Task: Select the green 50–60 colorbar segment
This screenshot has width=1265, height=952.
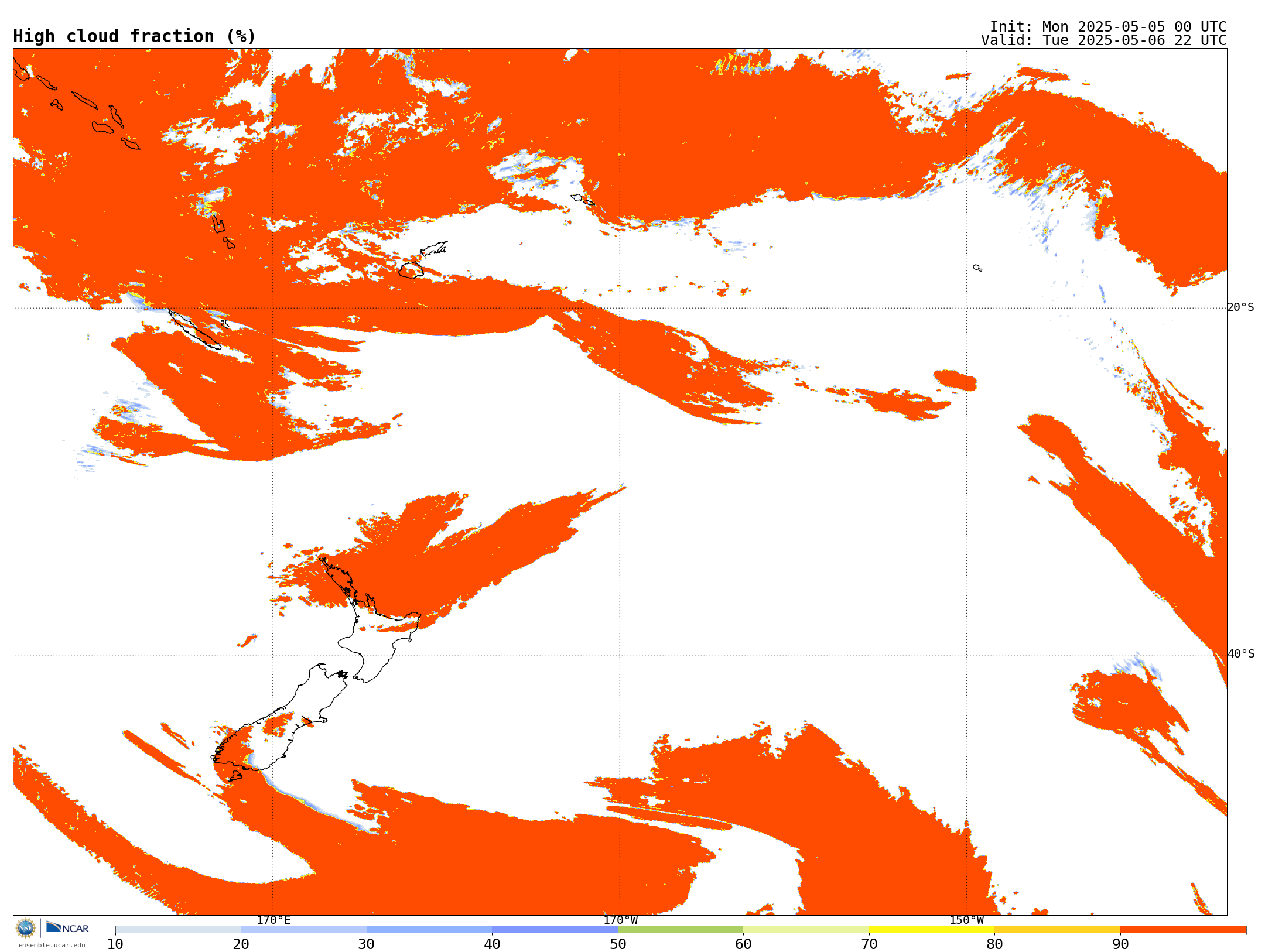Action: click(x=680, y=930)
